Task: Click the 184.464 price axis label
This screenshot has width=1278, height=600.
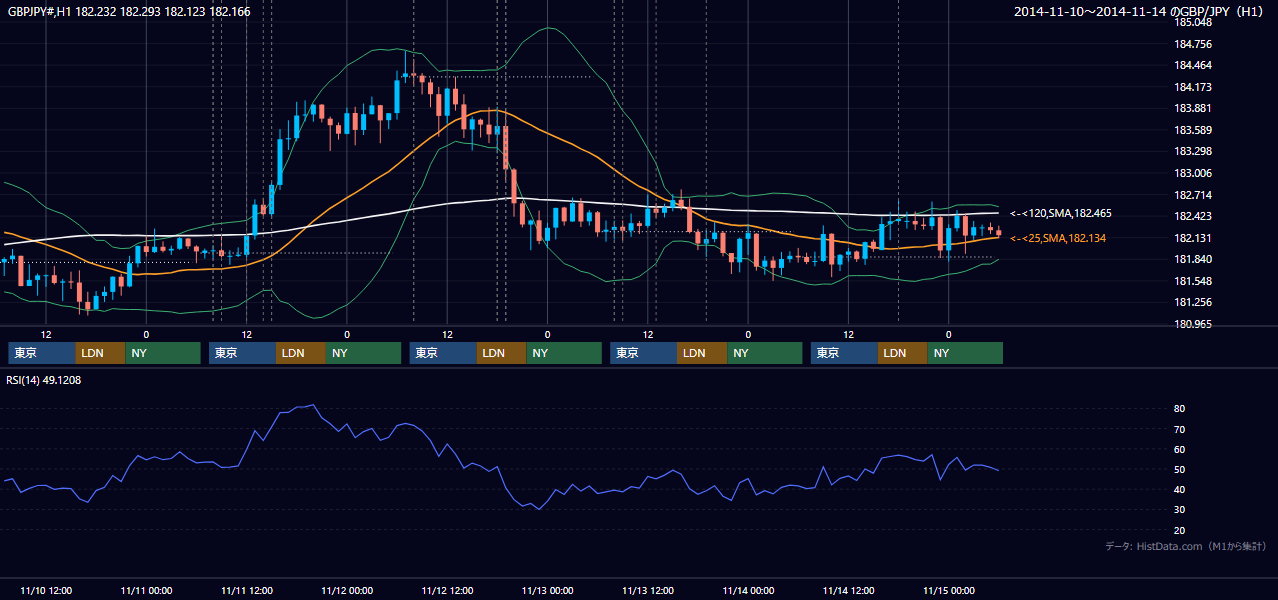Action: [x=1193, y=65]
